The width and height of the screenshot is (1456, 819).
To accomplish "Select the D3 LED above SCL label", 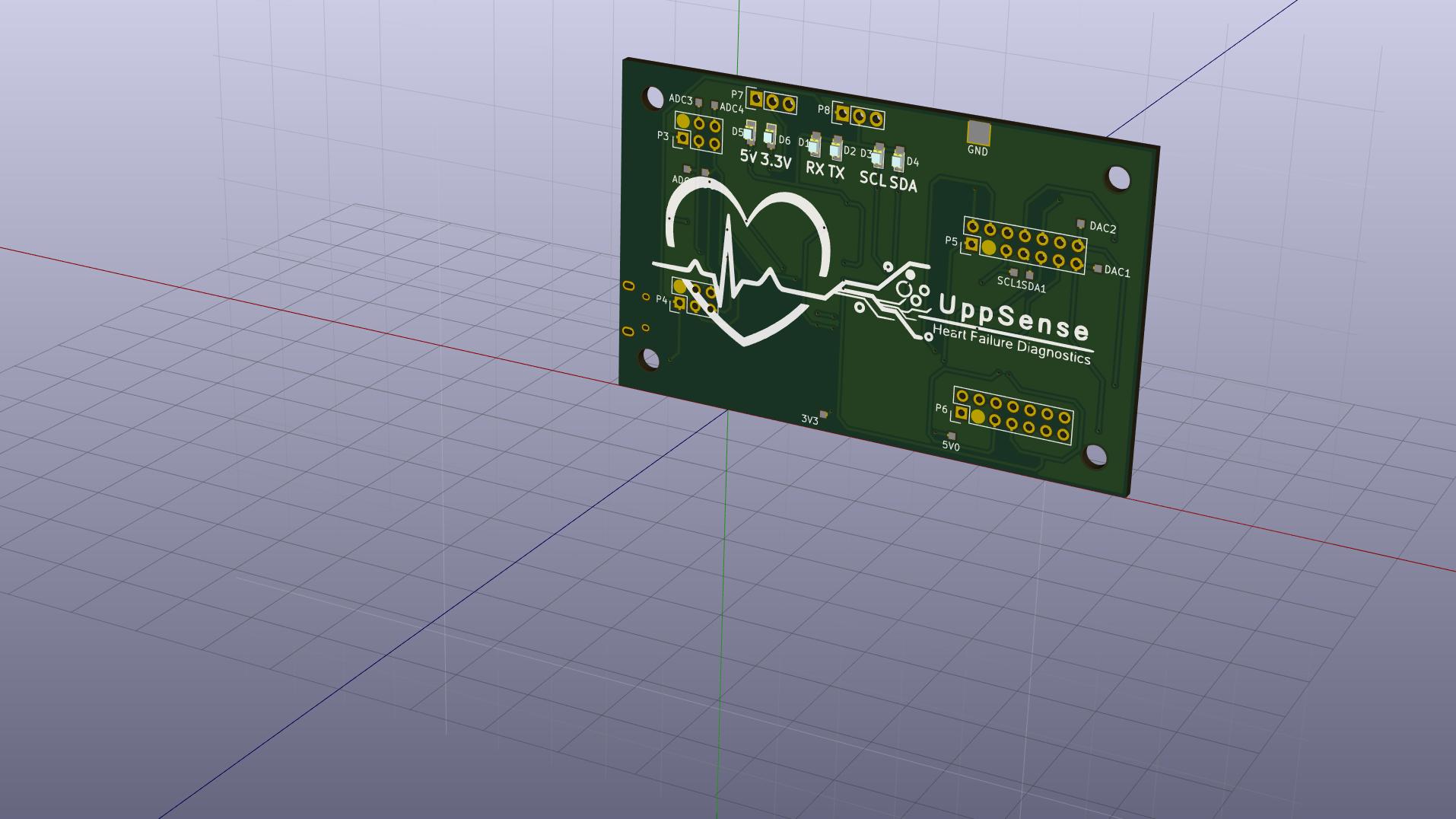I will click(878, 155).
